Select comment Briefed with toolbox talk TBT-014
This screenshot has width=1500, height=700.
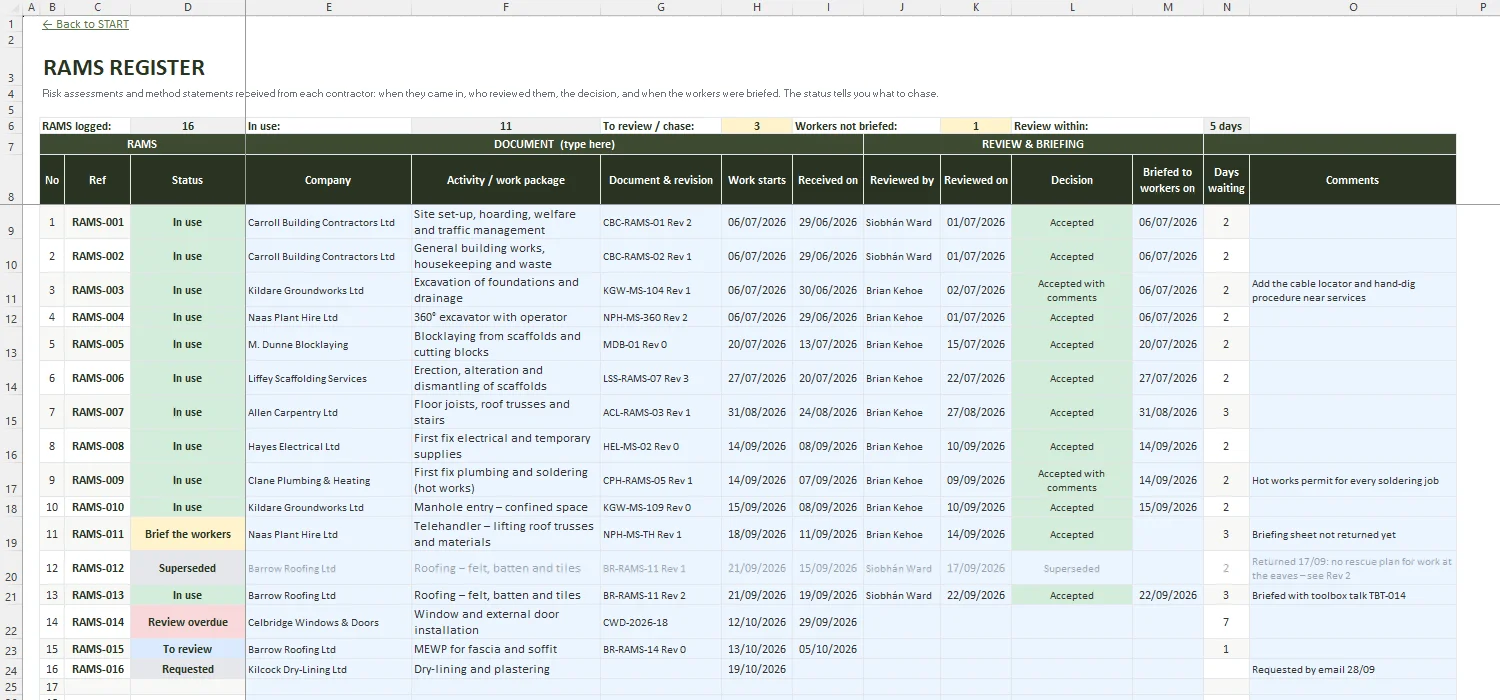(1352, 595)
